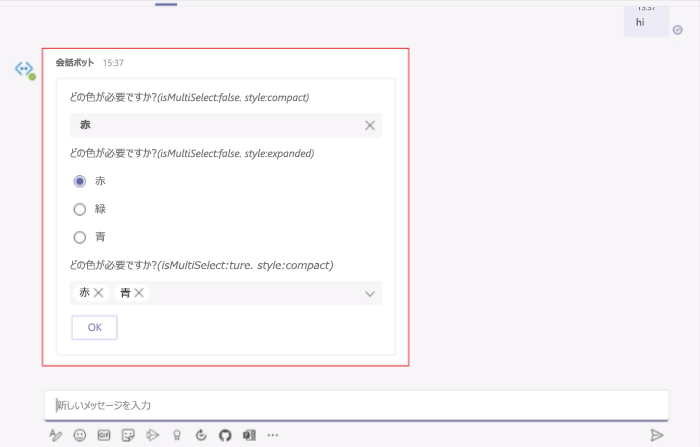Open the single-select compact color combo box
The image size is (700, 447).
[x=225, y=125]
